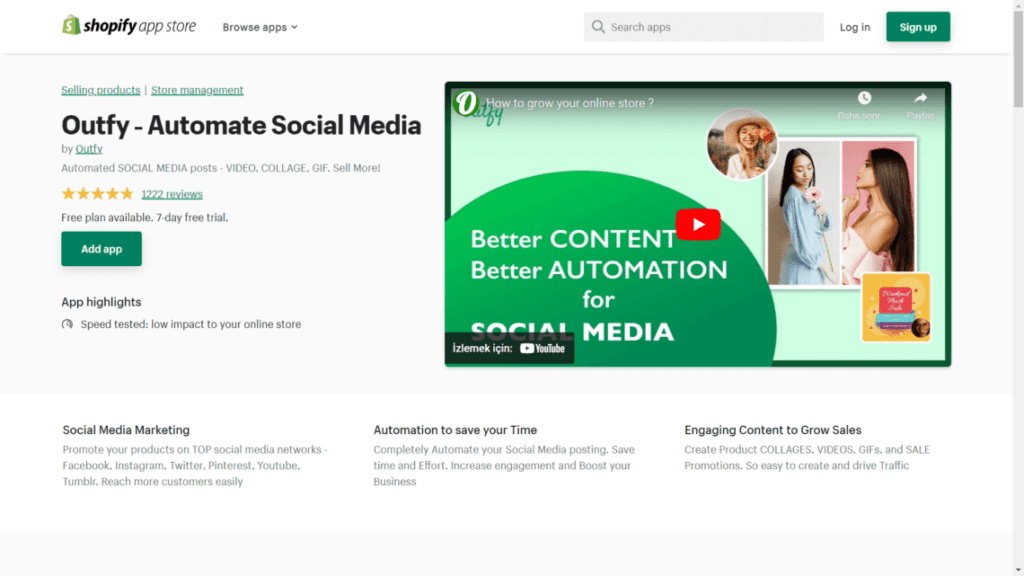Click the Outfy channel logo in video
This screenshot has height=576, width=1024.
click(x=467, y=103)
